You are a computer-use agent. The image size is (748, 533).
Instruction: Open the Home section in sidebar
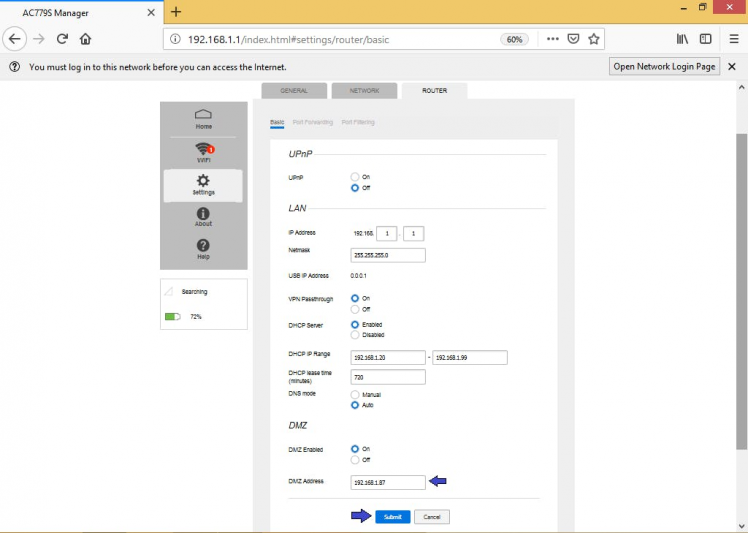(203, 118)
